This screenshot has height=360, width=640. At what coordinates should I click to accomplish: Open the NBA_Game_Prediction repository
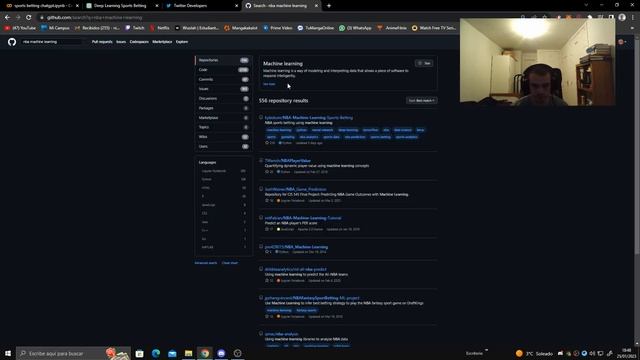pos(296,189)
